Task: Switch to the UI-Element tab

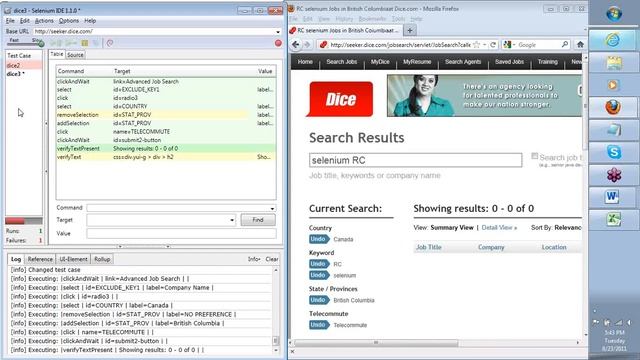Action: point(73,259)
